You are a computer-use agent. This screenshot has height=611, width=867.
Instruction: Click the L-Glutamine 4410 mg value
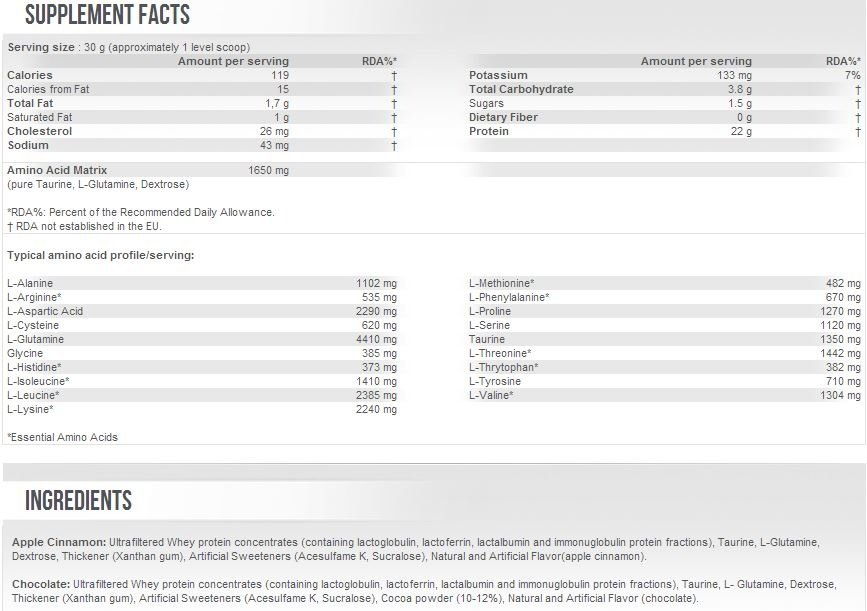tap(376, 340)
